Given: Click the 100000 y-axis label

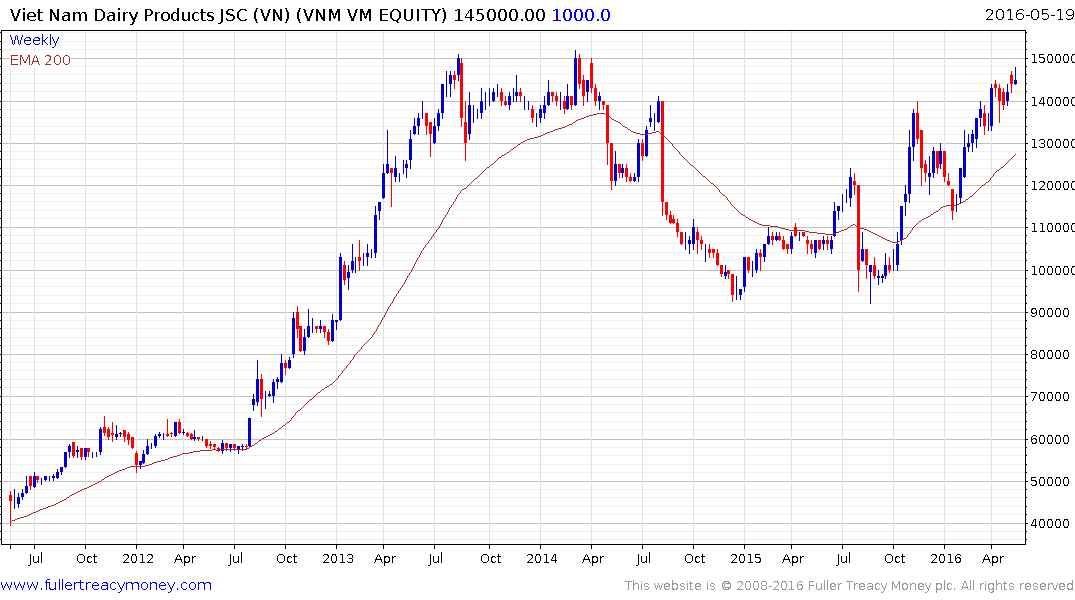Looking at the screenshot, I should tap(1053, 271).
